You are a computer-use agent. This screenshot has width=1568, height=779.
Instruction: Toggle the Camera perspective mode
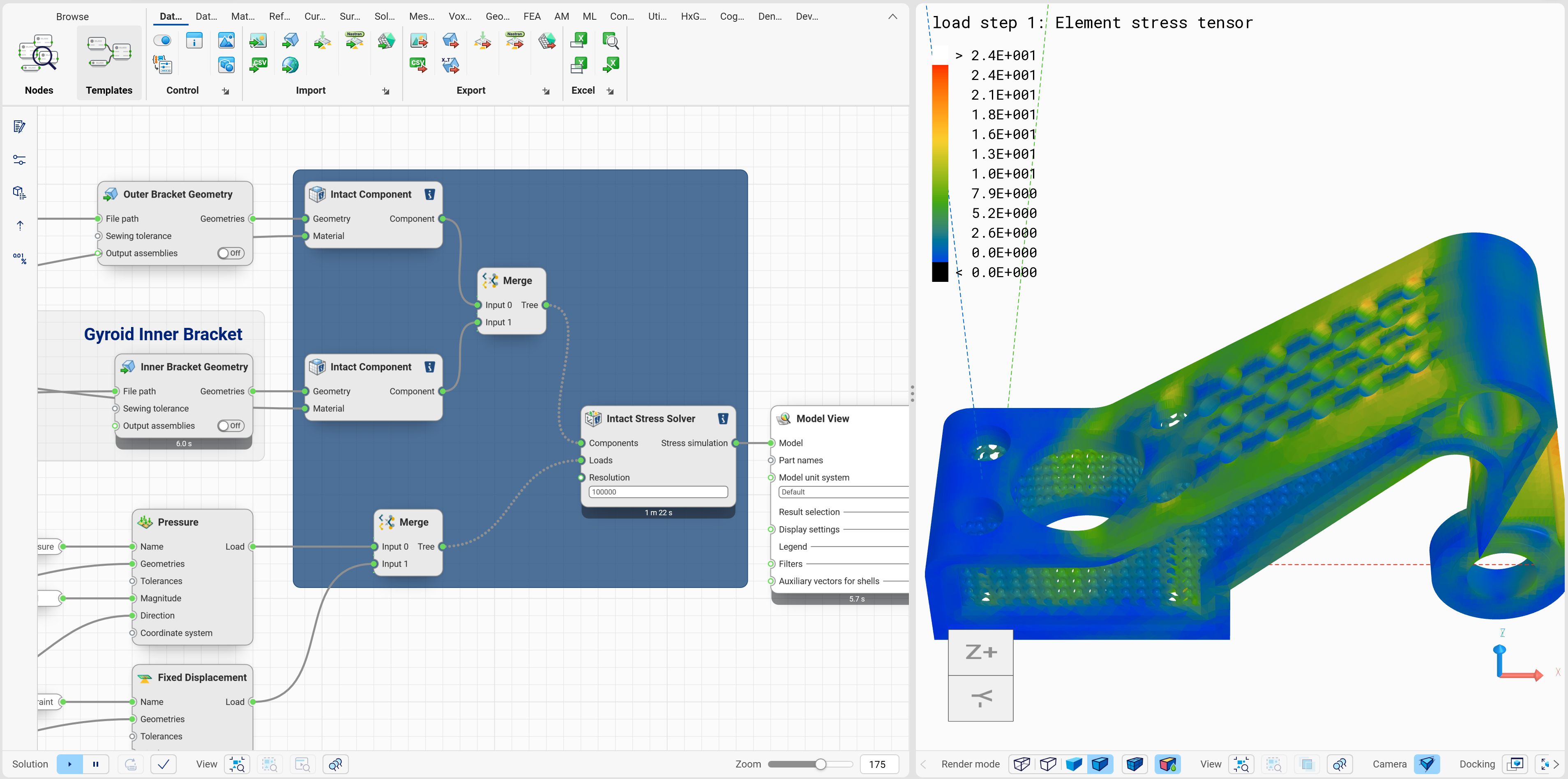(1428, 764)
